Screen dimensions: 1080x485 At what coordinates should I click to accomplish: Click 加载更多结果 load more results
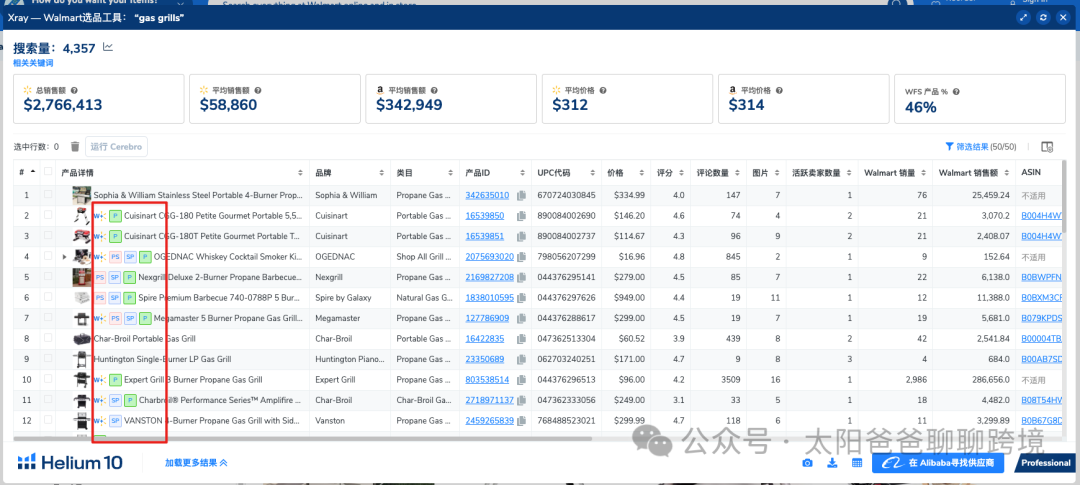196,463
